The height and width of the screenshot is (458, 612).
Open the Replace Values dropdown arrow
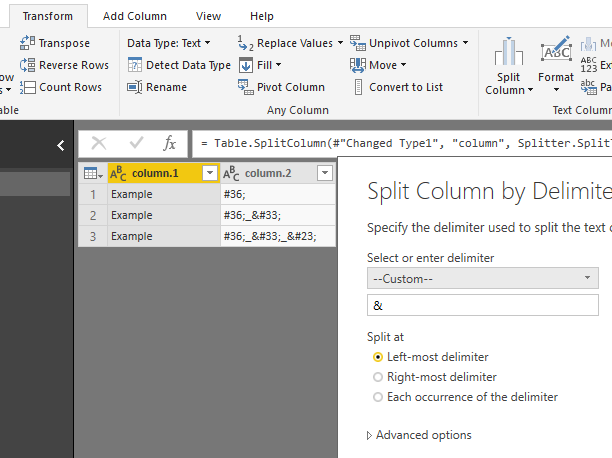[x=340, y=43]
